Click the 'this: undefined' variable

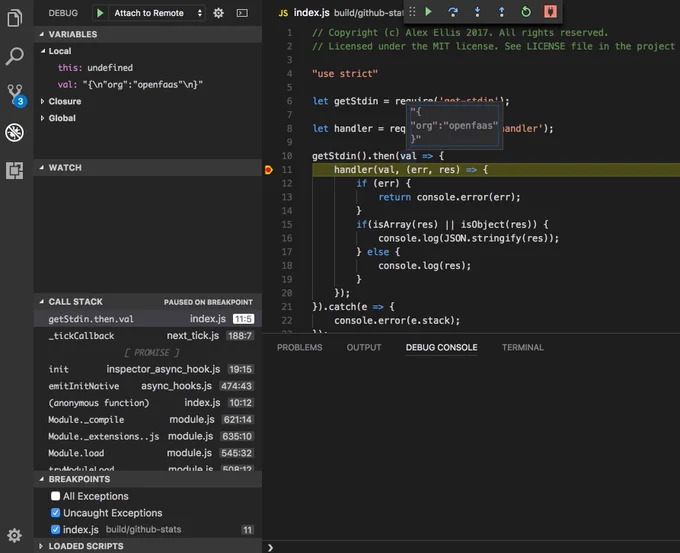point(95,68)
